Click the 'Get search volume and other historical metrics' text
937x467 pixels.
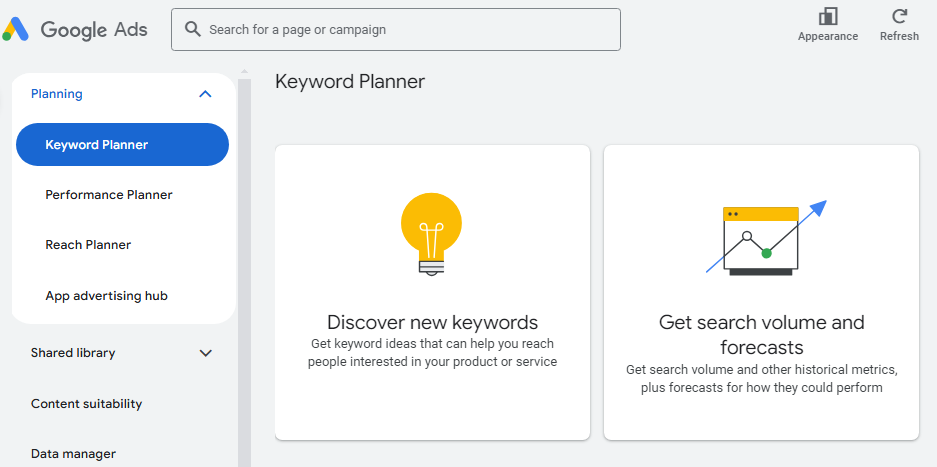[762, 379]
